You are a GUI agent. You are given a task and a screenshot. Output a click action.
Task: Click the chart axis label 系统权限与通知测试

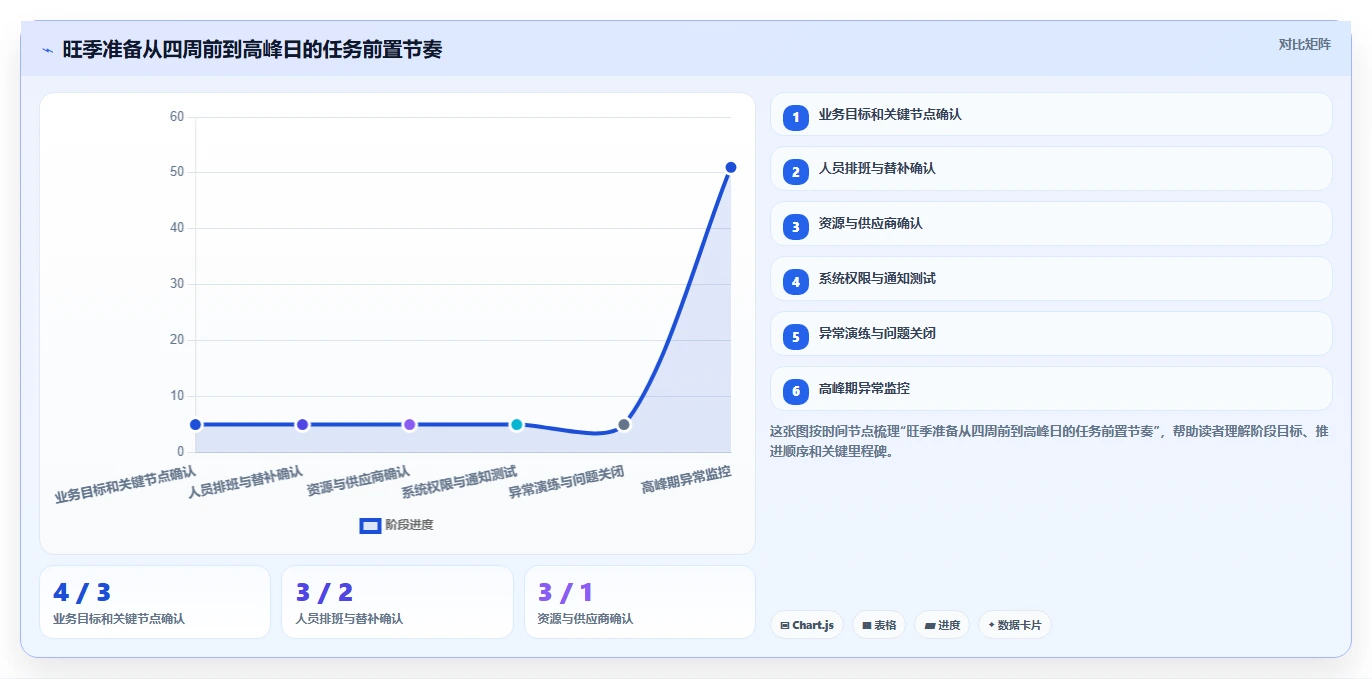coord(460,482)
